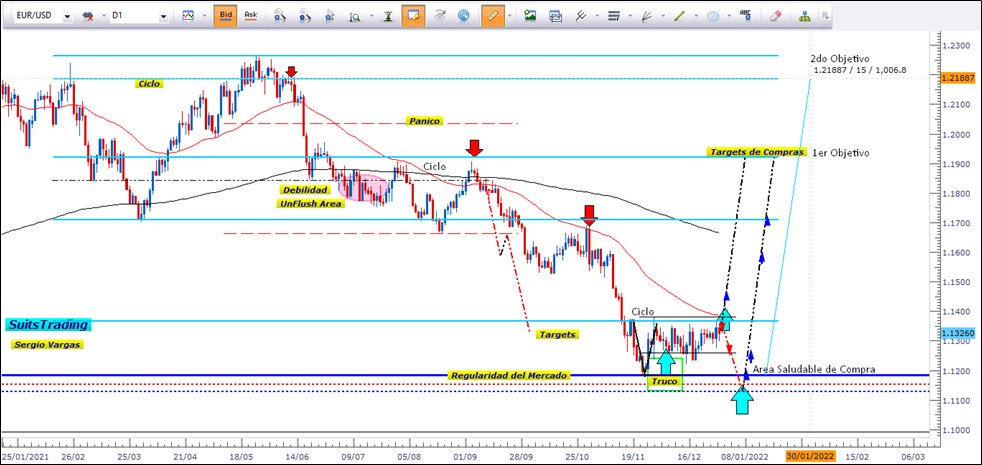Image resolution: width=982 pixels, height=465 pixels.
Task: Expand the chart type dropdown arrow
Action: (x=204, y=17)
